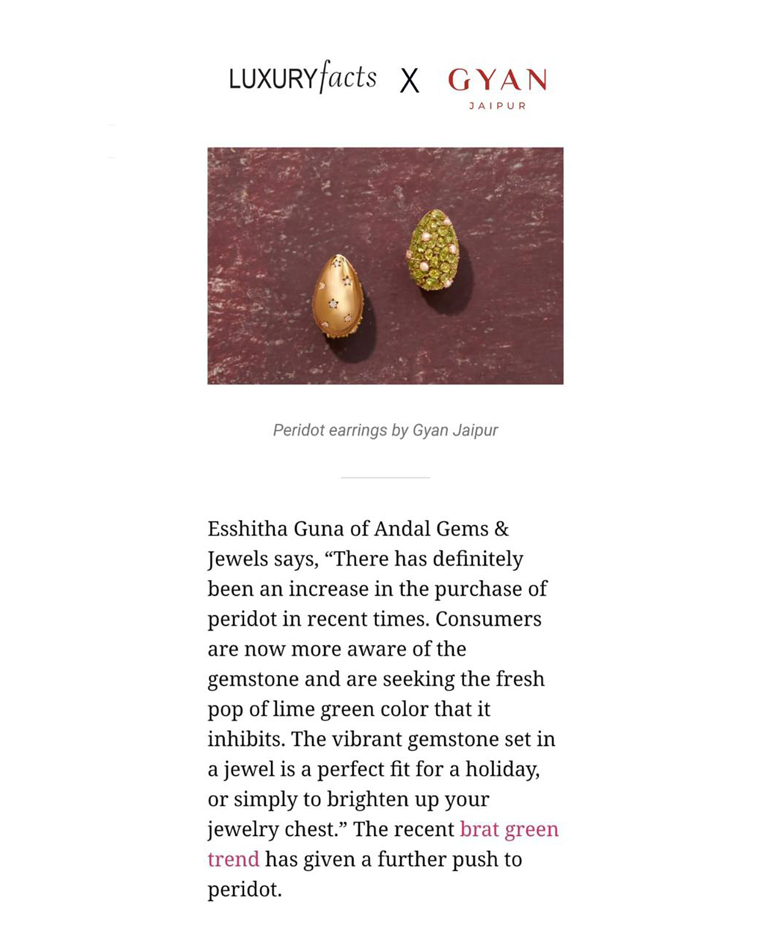Click the phrase 'jewelry chest'
Viewport: 758px width, 934px height.
(272, 829)
